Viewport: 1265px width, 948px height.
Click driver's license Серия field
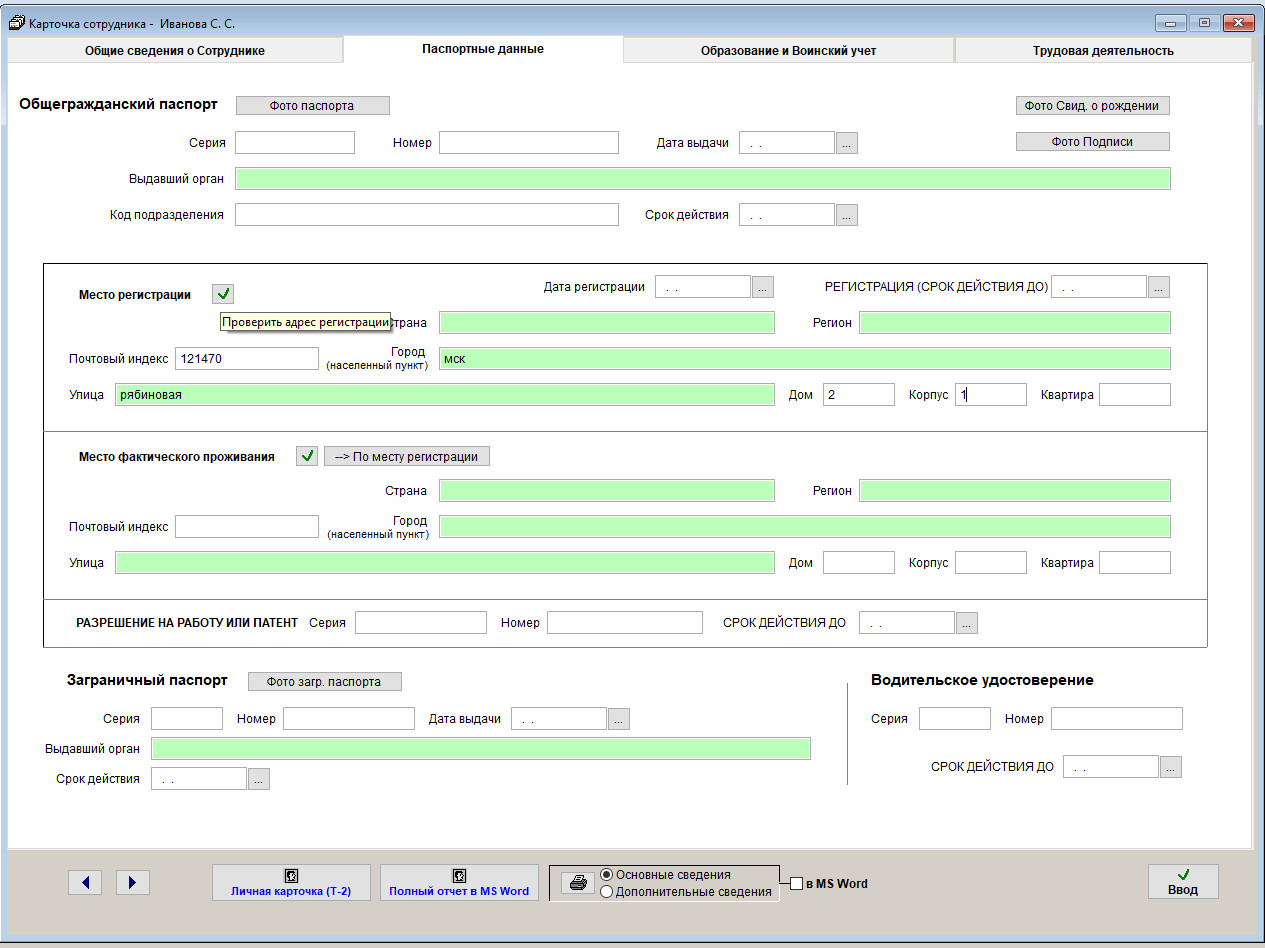point(955,719)
